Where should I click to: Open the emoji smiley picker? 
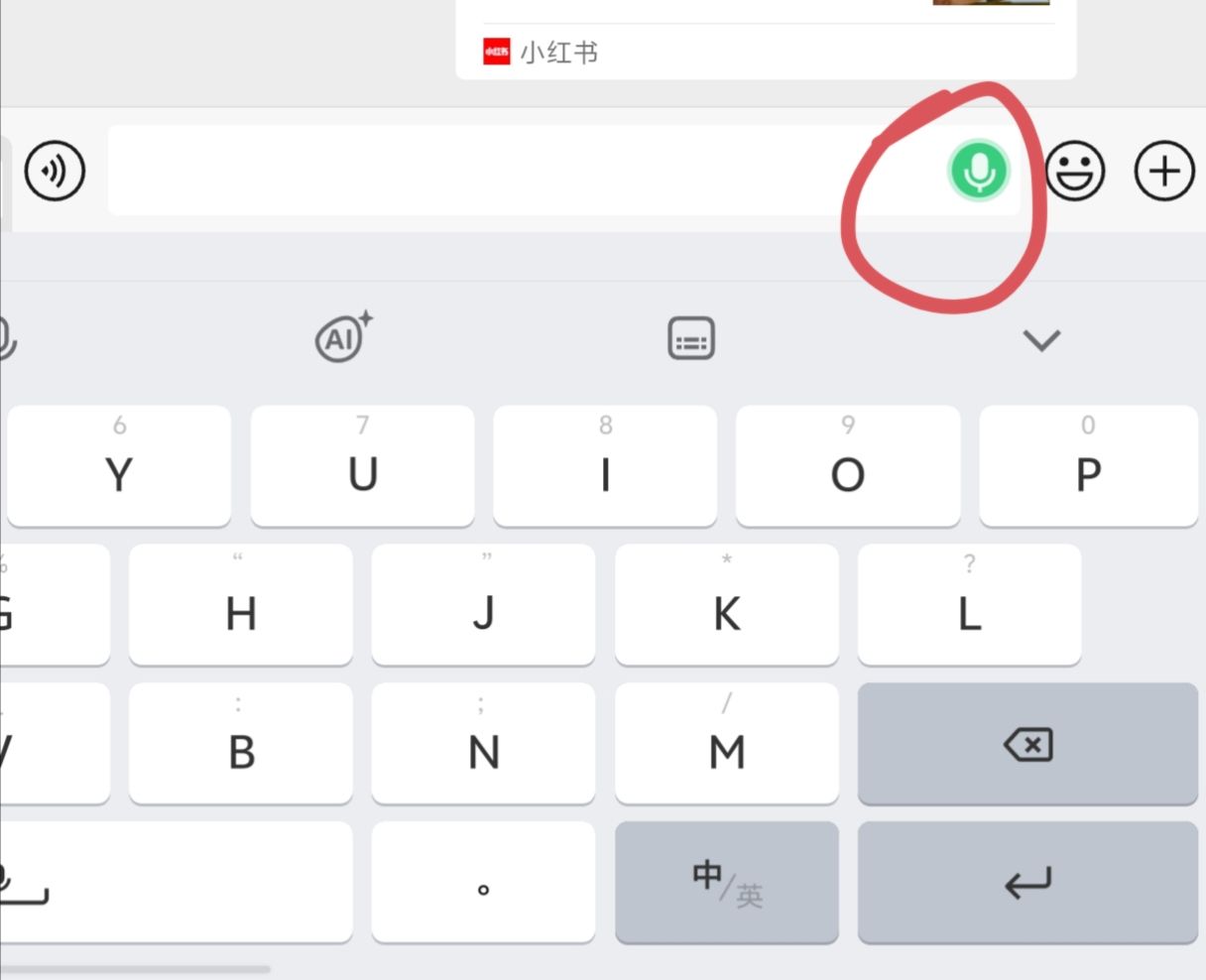(1075, 171)
